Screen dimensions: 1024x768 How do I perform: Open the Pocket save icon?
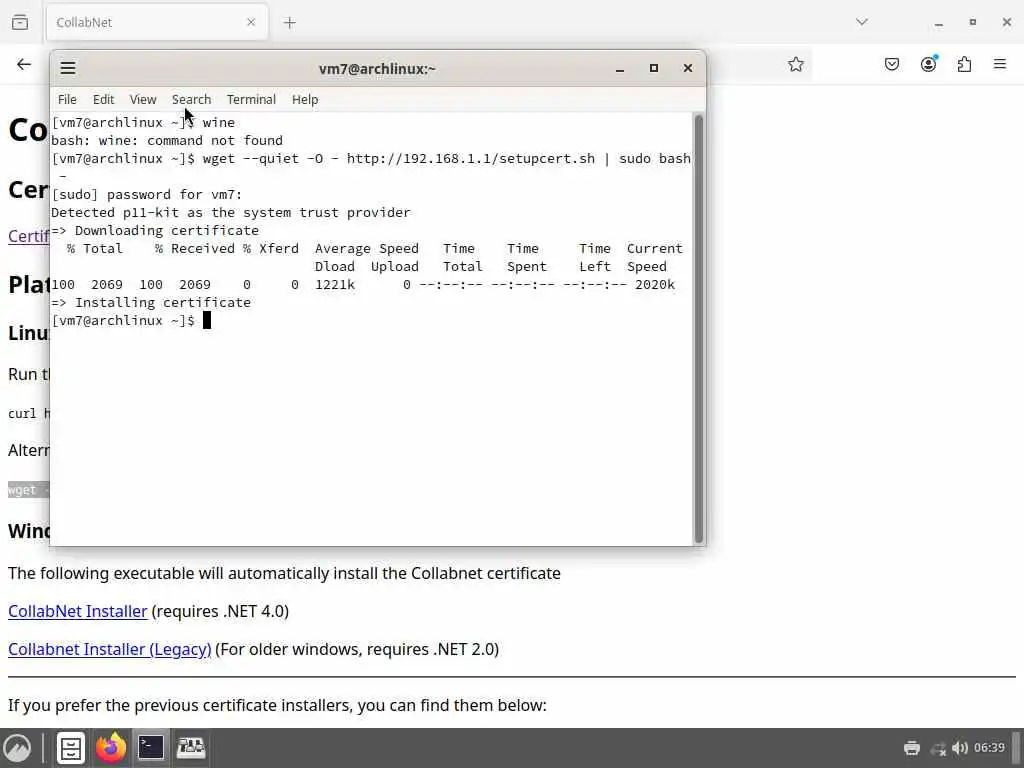892,64
